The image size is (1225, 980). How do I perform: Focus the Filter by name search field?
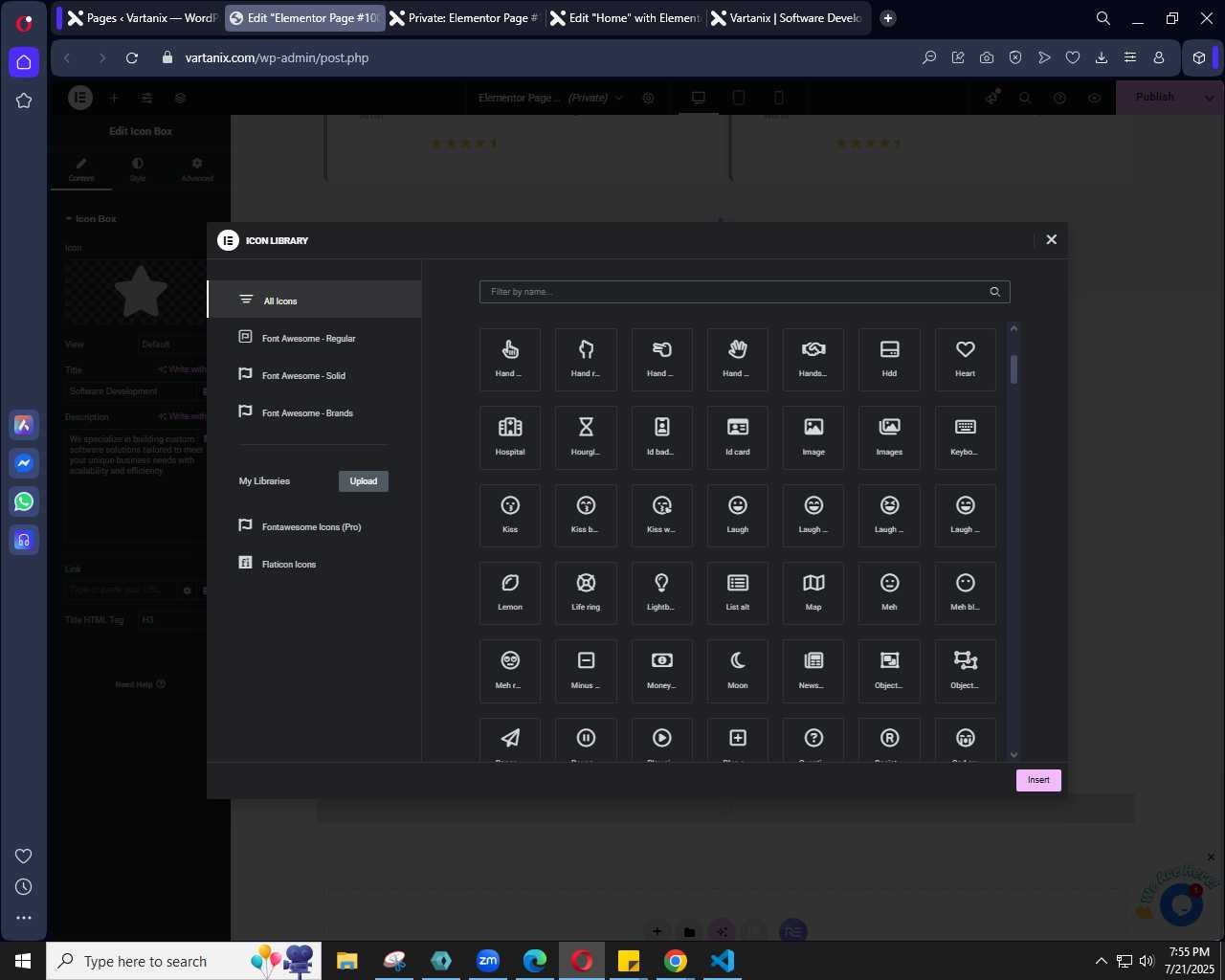click(x=745, y=292)
